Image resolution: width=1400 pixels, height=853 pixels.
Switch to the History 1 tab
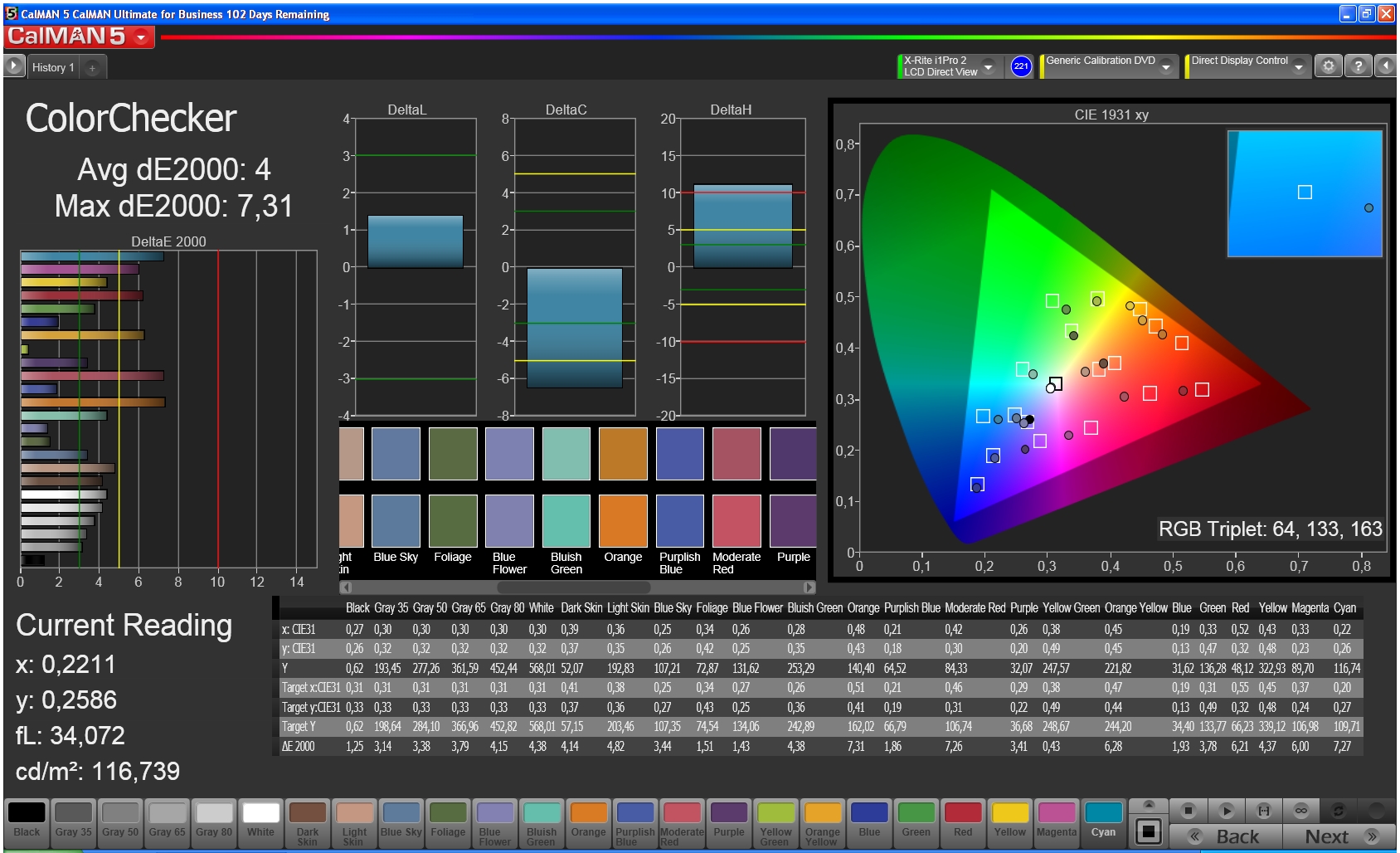click(53, 67)
